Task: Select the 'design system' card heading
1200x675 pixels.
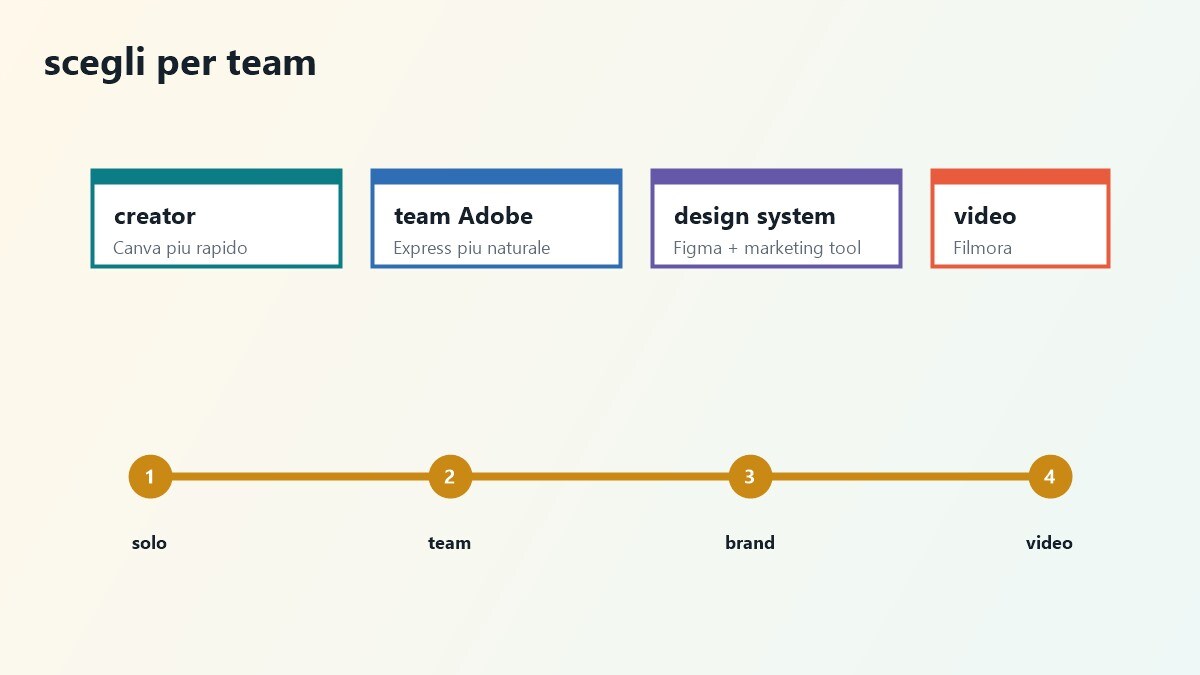Action: pos(754,216)
